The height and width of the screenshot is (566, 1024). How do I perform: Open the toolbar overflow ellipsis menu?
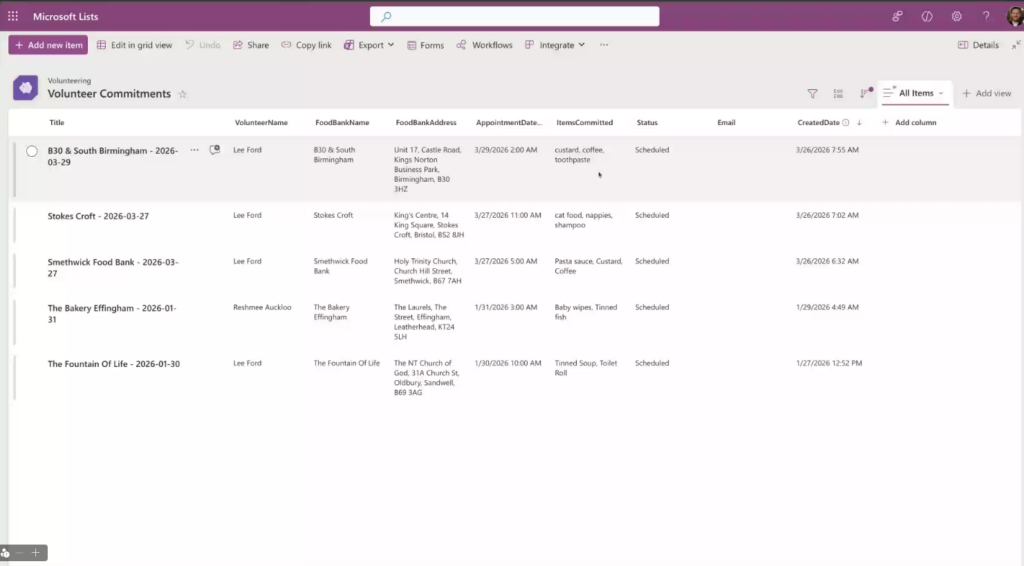click(x=605, y=45)
